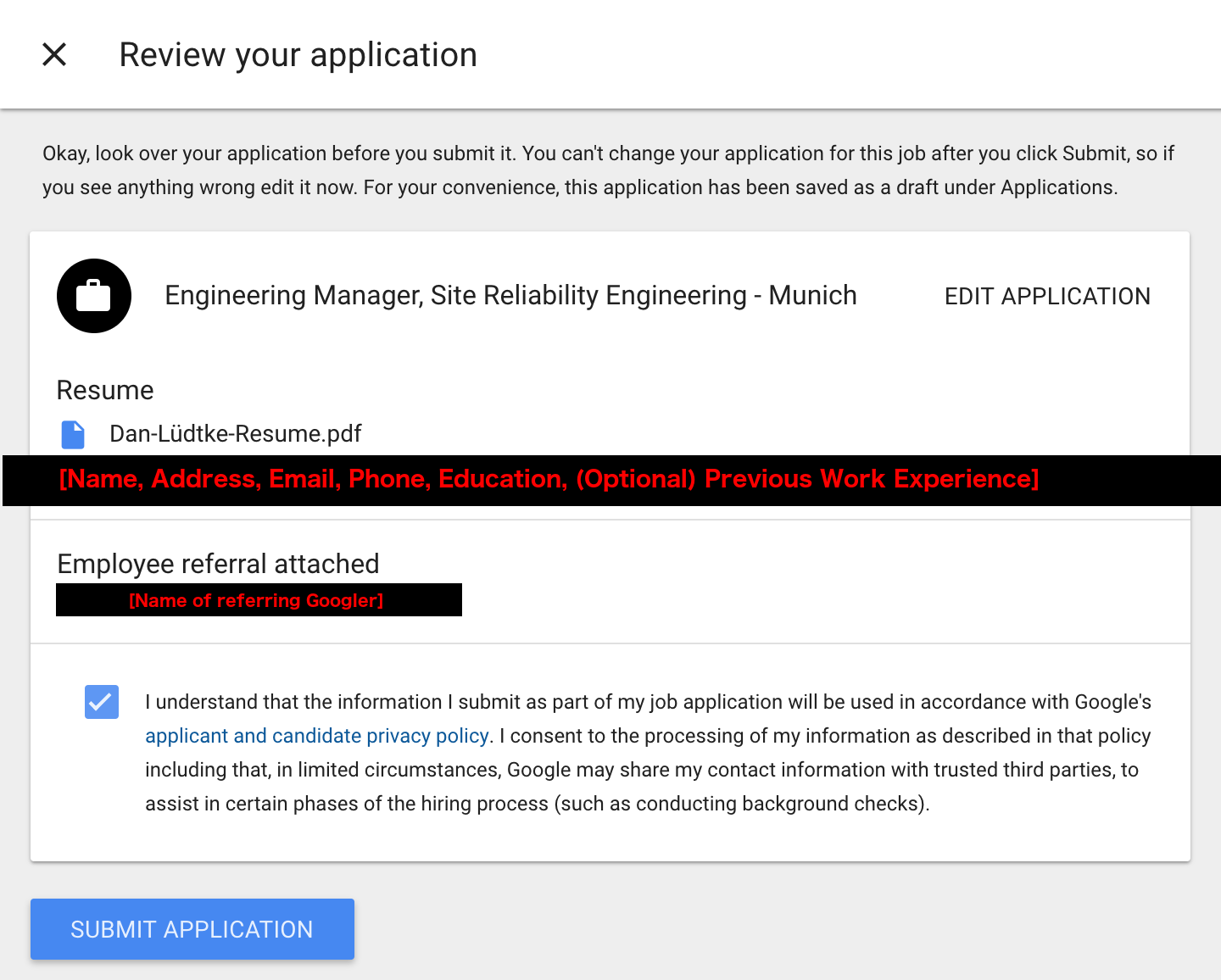This screenshot has width=1221, height=980.
Task: Select the Engineering Manager job title
Action: [510, 296]
